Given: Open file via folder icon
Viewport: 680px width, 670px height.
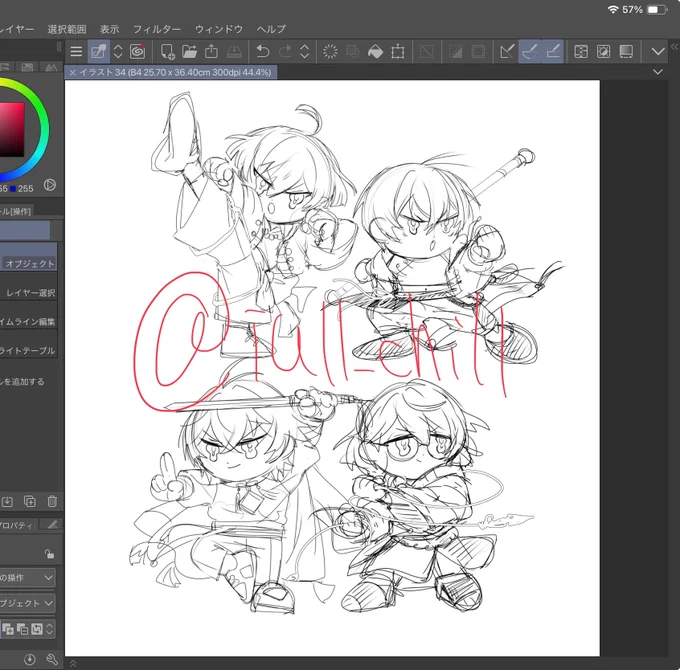Looking at the screenshot, I should [189, 52].
